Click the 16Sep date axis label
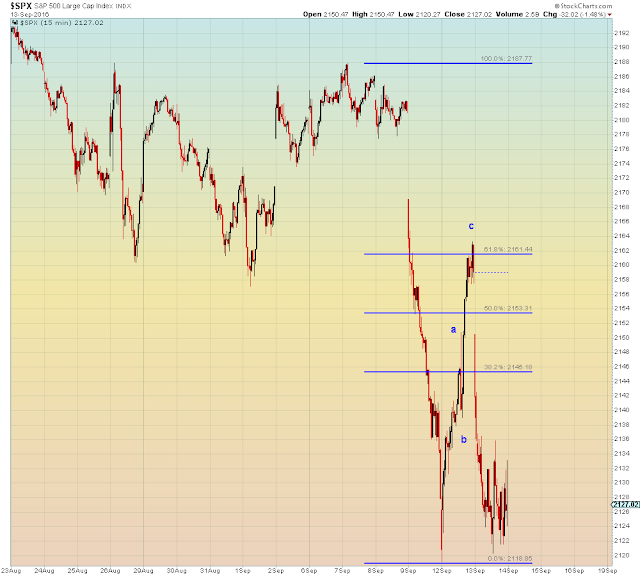The image size is (640, 576). (x=574, y=571)
